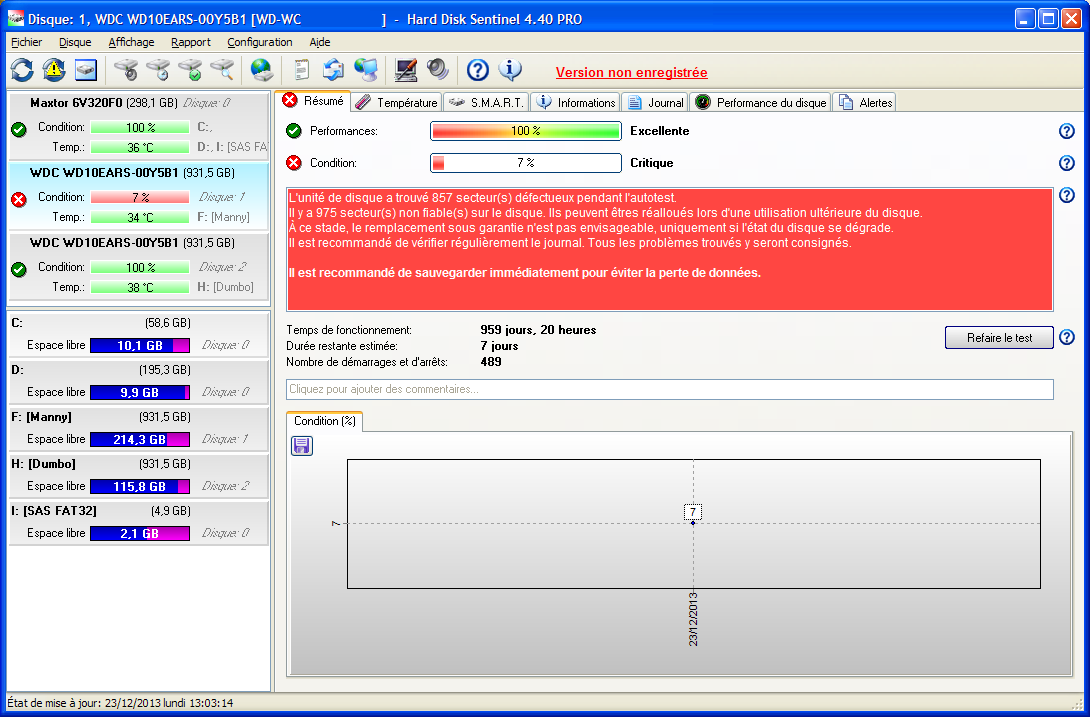Image resolution: width=1090 pixels, height=717 pixels.
Task: Open the Disque menu
Action: point(75,42)
